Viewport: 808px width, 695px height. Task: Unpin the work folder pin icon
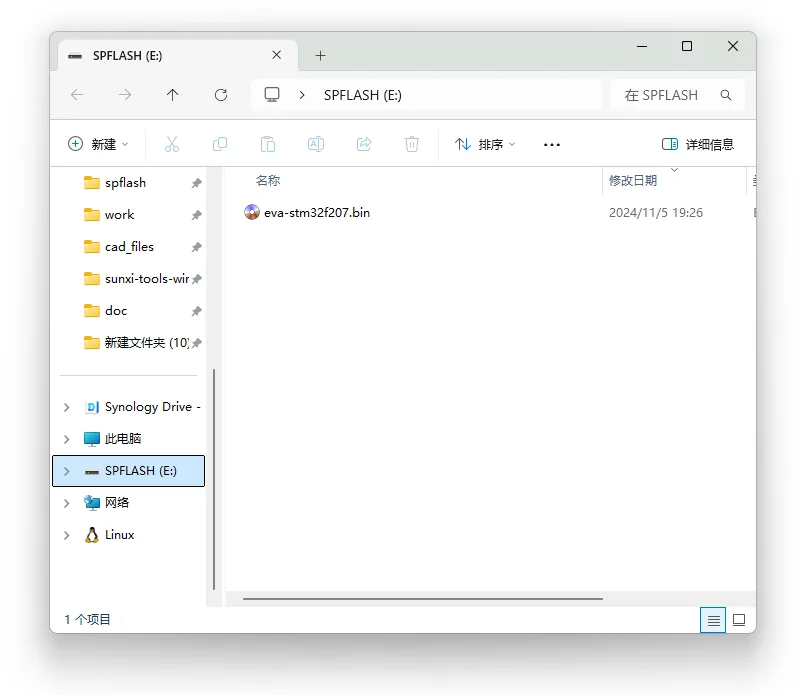pyautogui.click(x=196, y=215)
